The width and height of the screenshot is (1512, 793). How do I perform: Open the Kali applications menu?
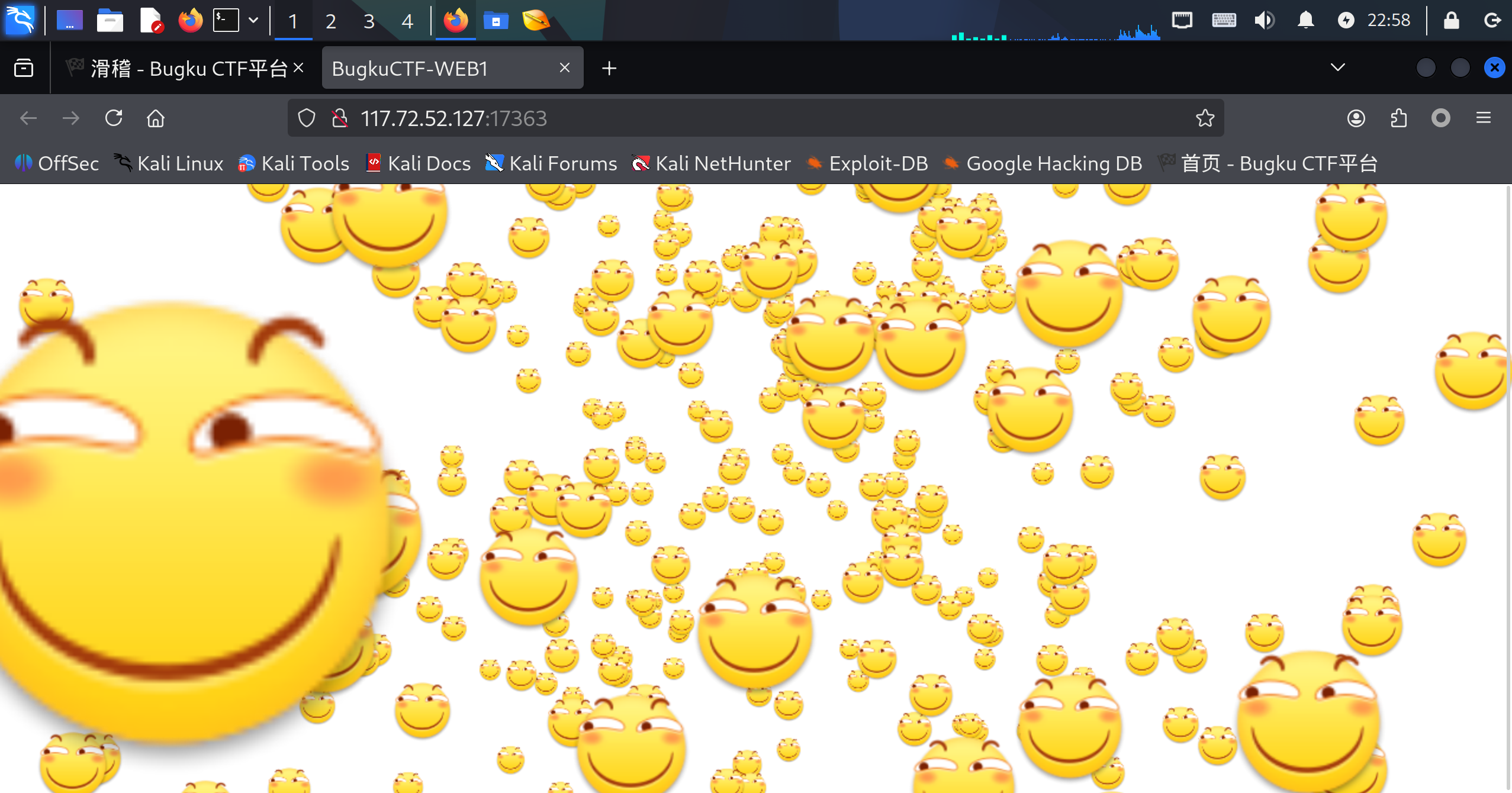click(x=20, y=20)
